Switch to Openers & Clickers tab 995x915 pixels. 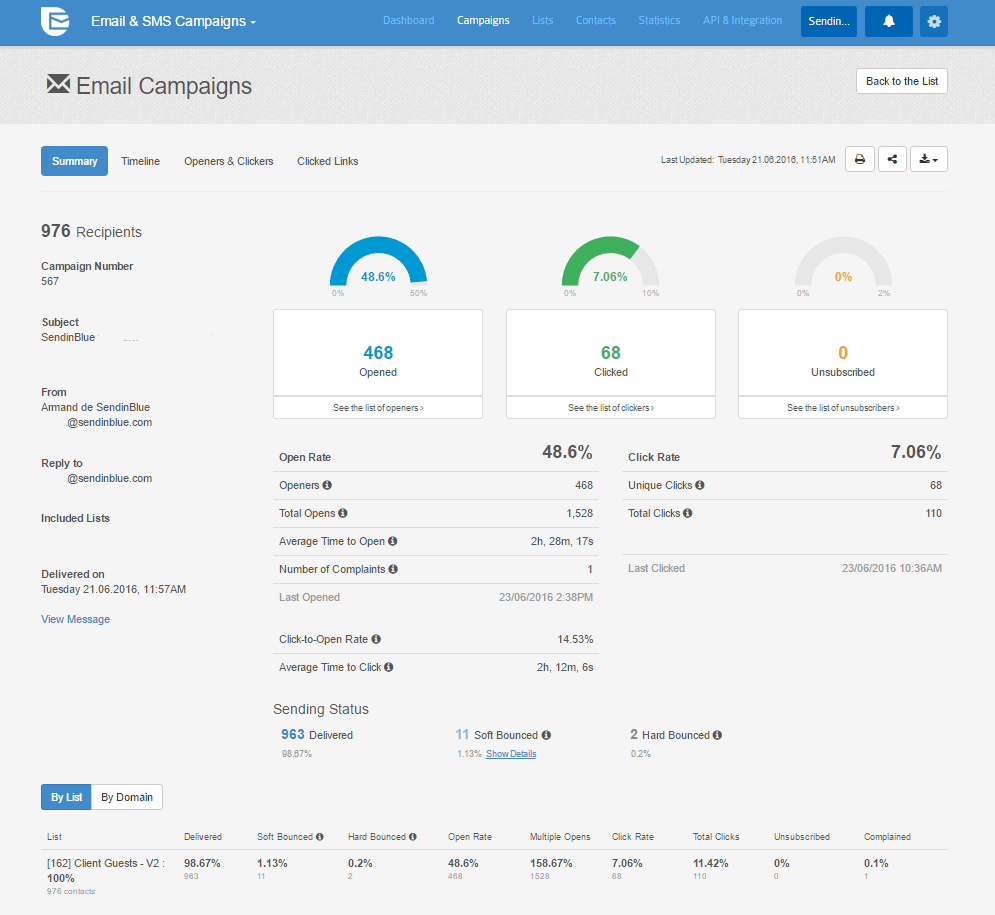(228, 161)
